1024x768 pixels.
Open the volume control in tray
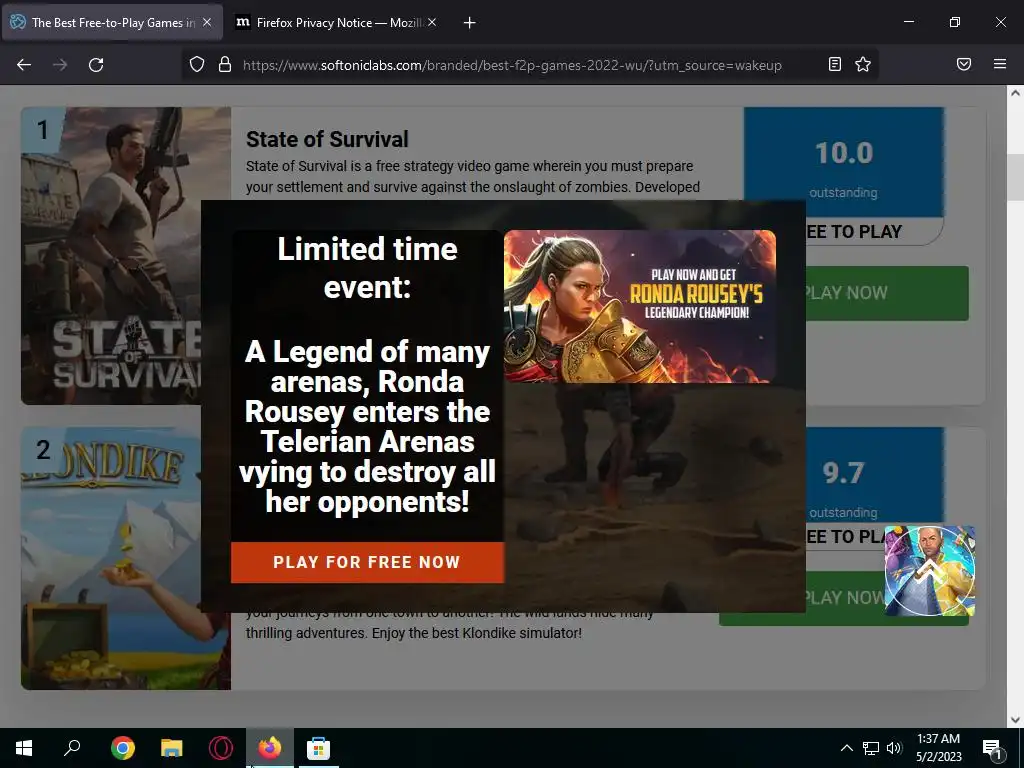tap(894, 748)
